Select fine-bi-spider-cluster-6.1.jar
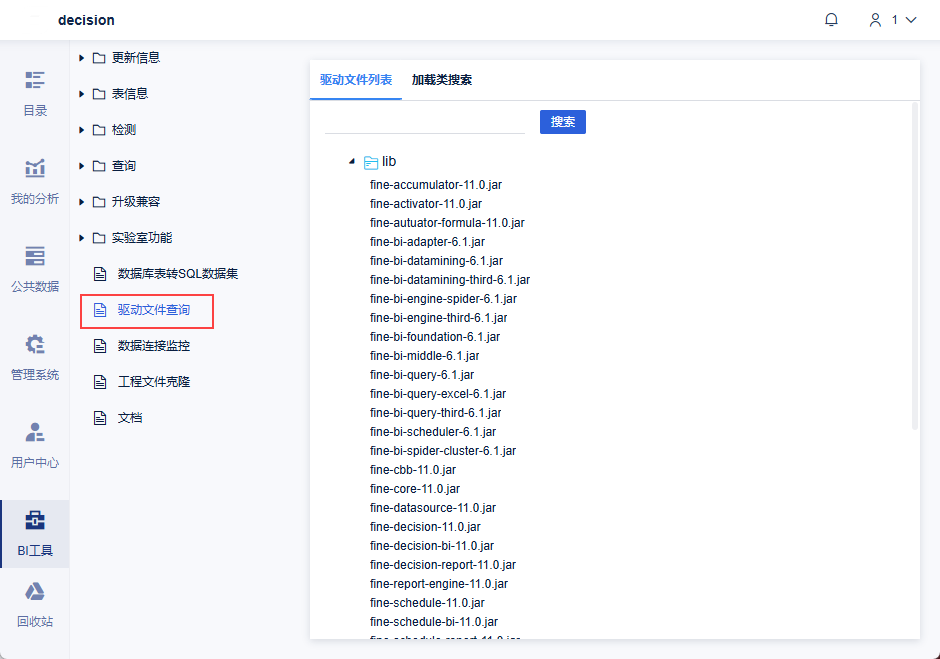 pyautogui.click(x=443, y=450)
